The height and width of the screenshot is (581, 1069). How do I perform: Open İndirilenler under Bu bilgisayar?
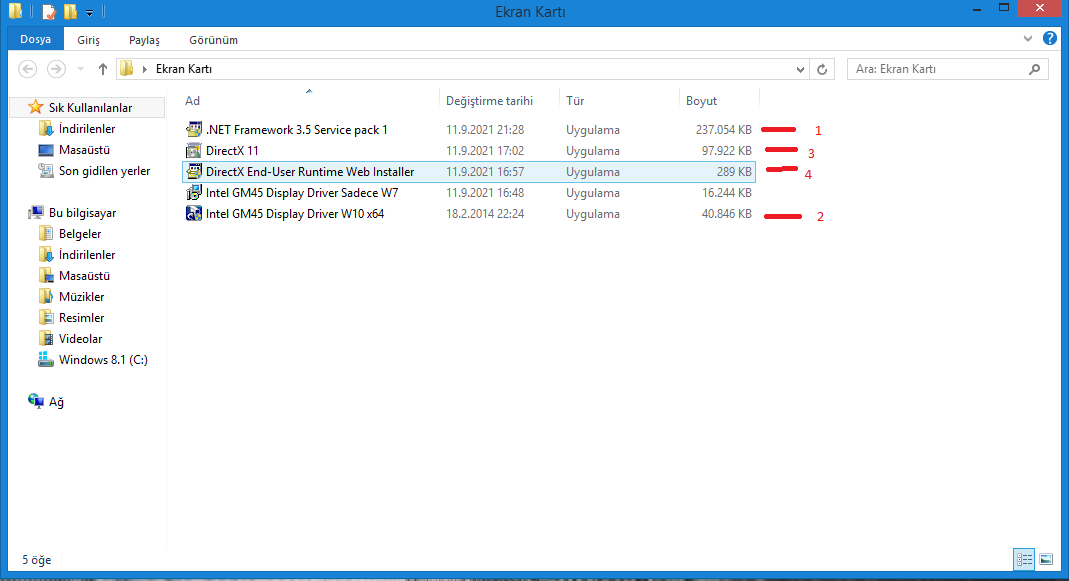click(x=87, y=255)
